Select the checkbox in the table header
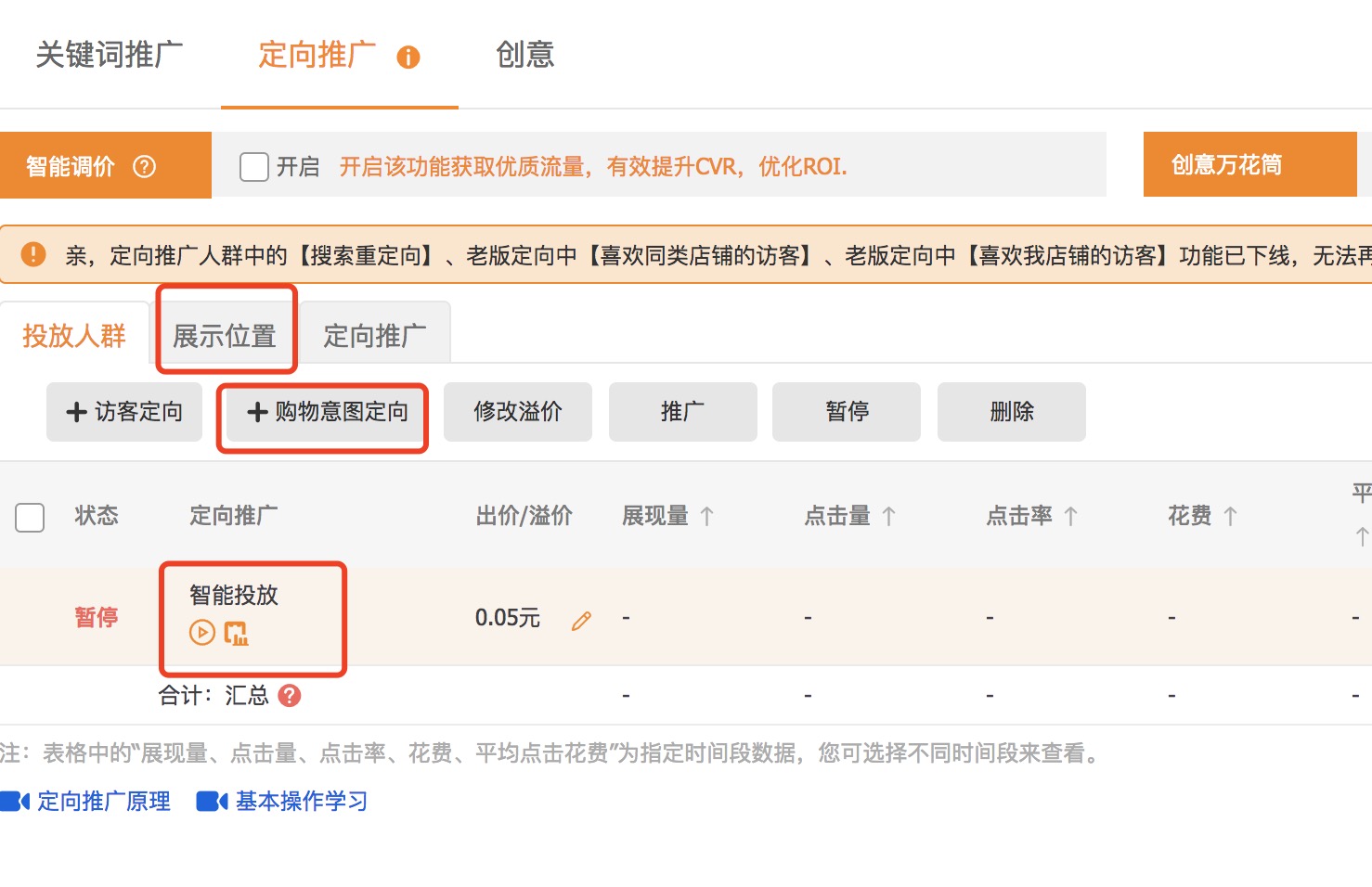This screenshot has height=887, width=1372. pyautogui.click(x=29, y=517)
